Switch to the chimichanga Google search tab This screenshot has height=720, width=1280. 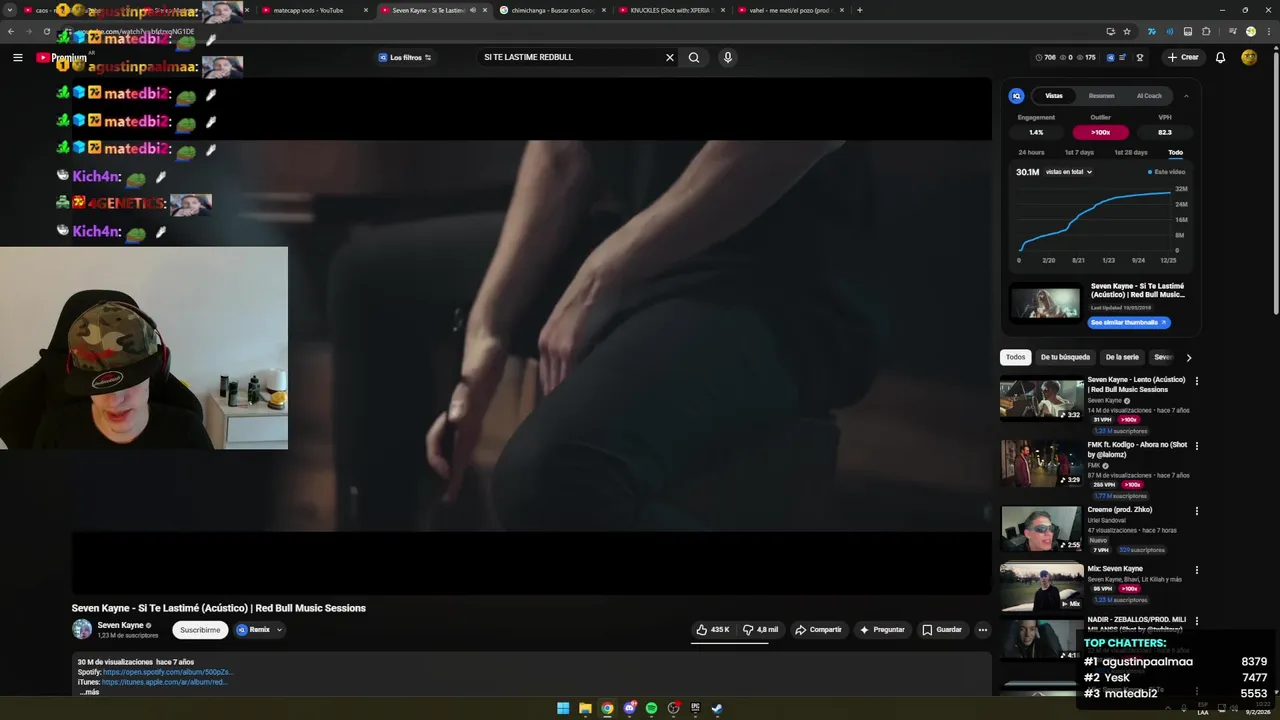pos(554,10)
